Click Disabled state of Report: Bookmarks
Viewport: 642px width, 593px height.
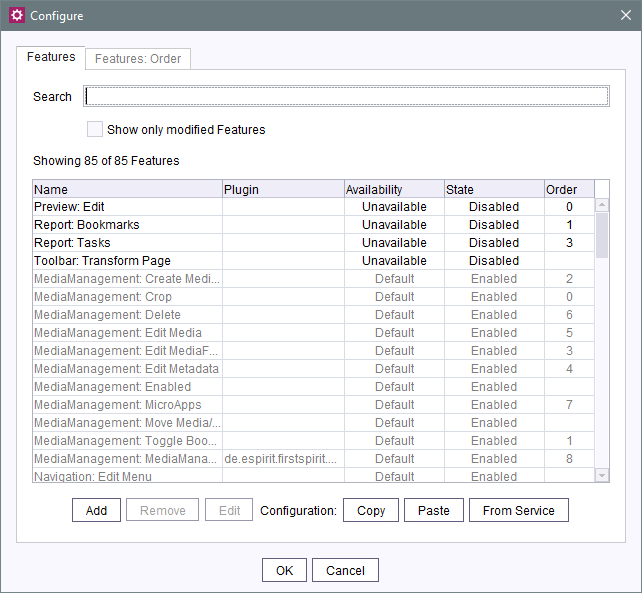pos(494,225)
